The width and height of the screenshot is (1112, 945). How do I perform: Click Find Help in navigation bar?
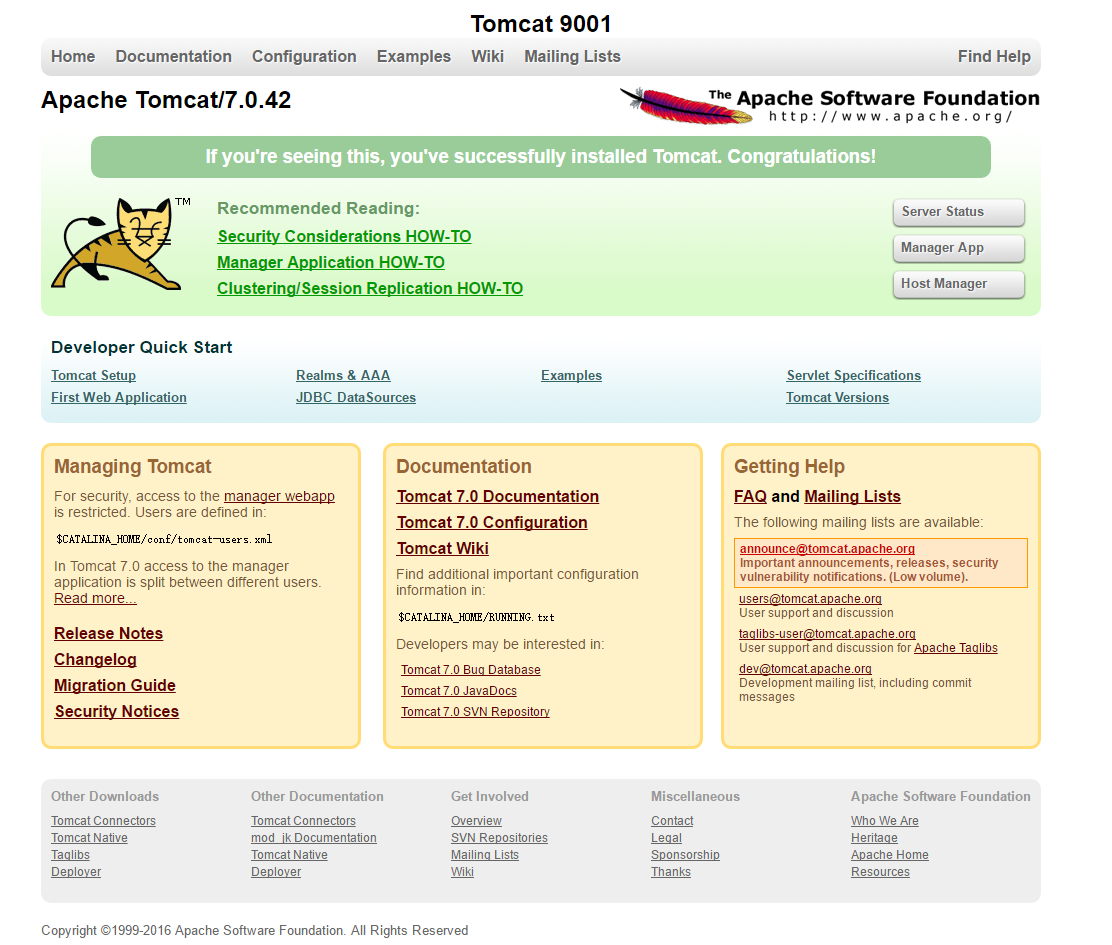pyautogui.click(x=994, y=57)
